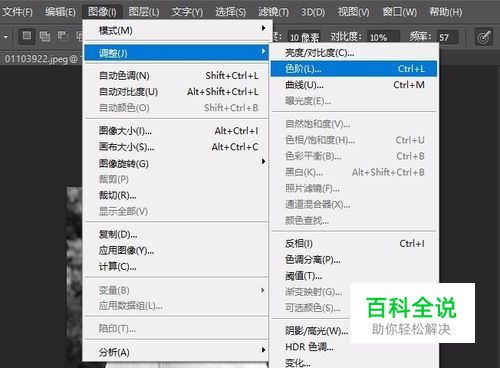Choose 自动色调(N)
The width and height of the screenshot is (500, 368).
[176, 76]
